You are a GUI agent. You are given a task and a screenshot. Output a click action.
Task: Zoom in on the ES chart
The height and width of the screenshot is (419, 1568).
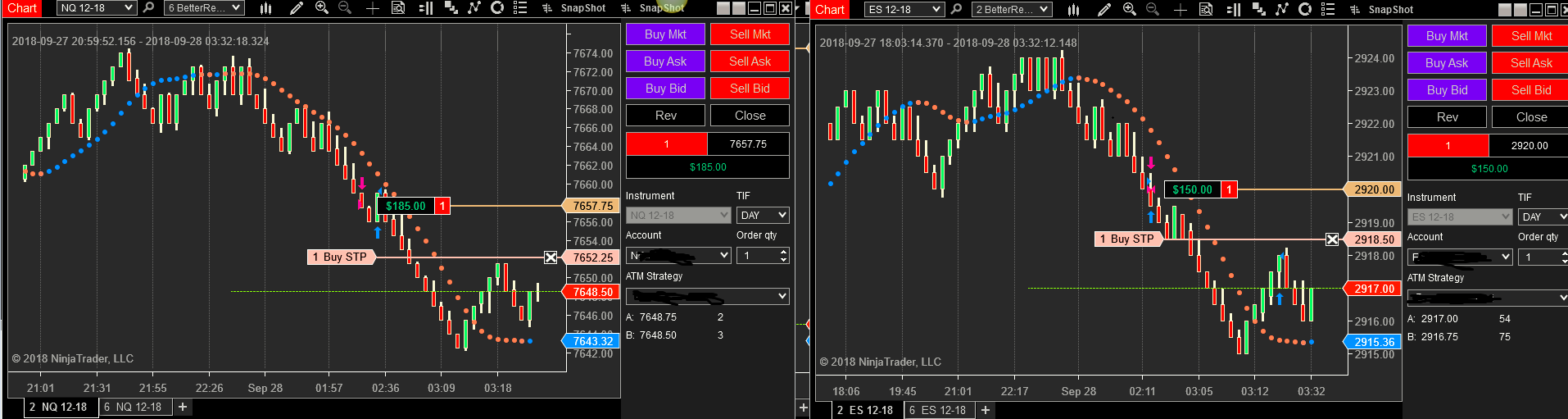pos(1130,10)
